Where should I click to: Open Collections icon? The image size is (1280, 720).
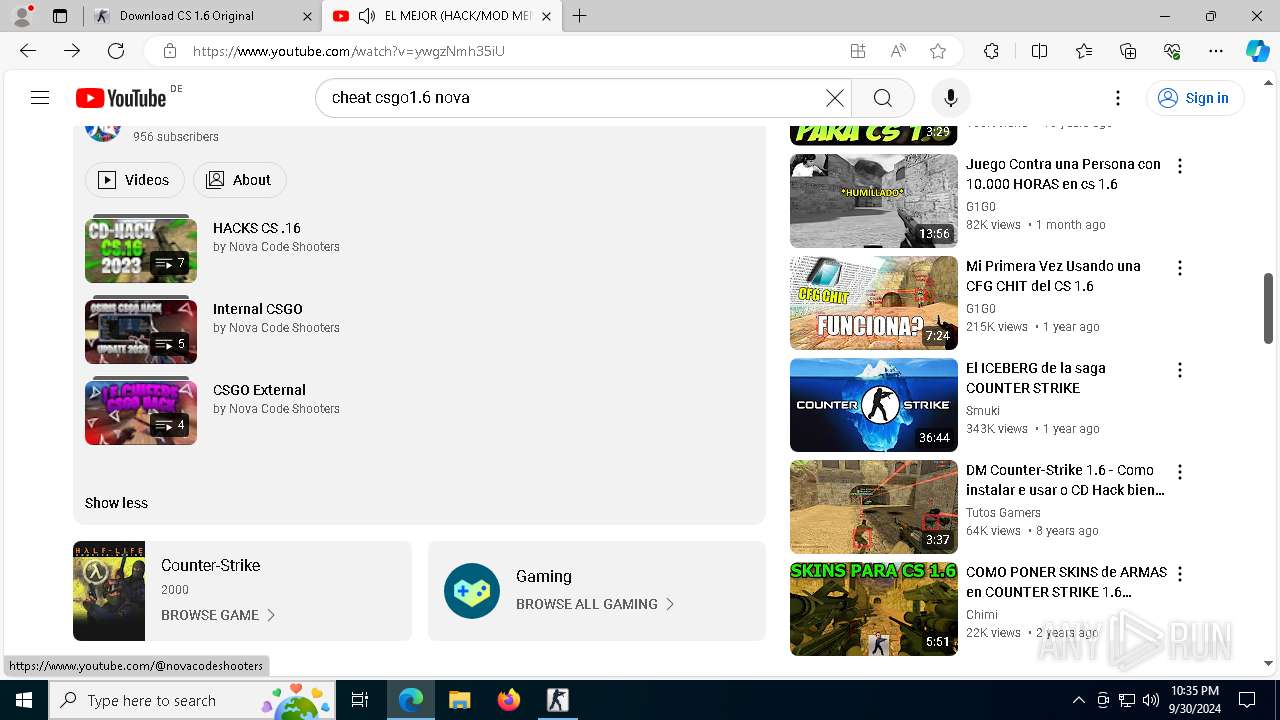click(1128, 51)
